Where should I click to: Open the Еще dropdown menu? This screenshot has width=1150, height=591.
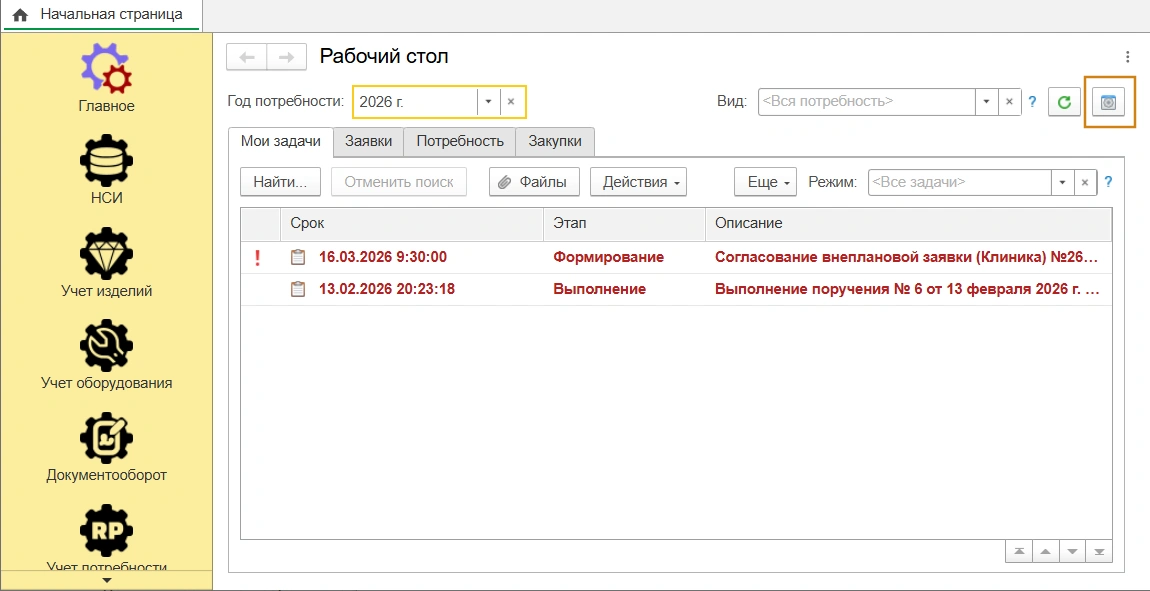coord(766,182)
